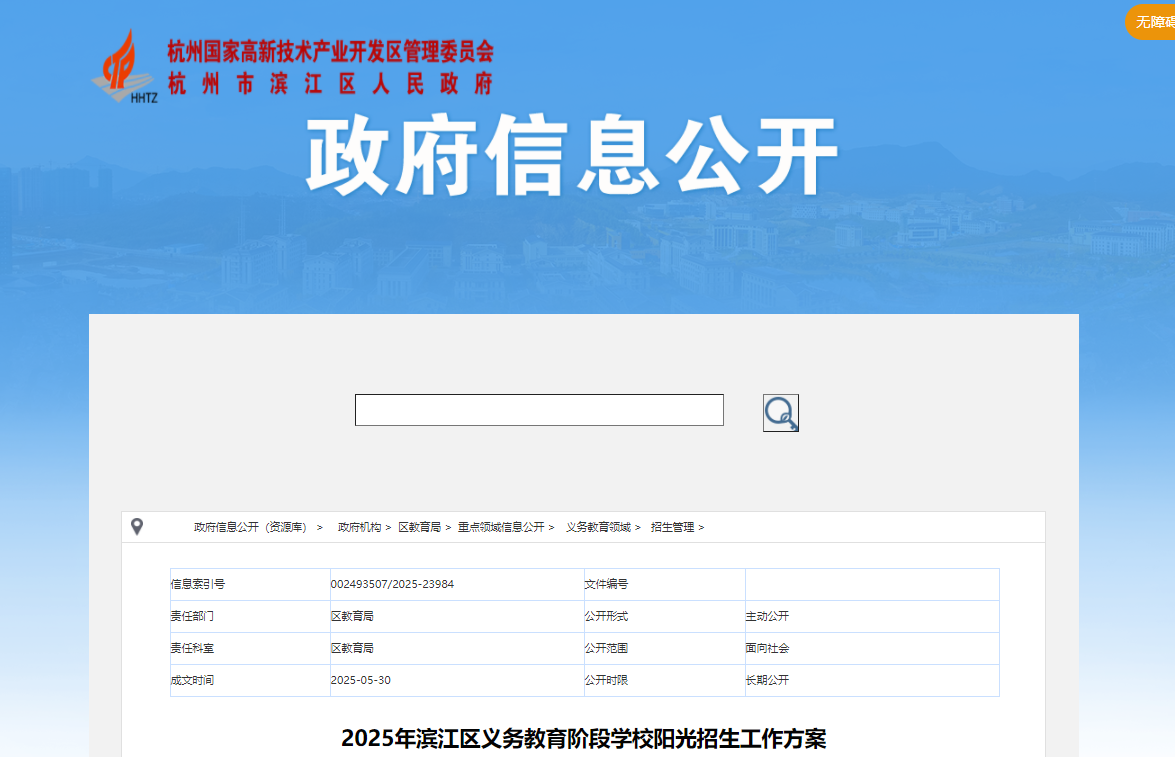
Task: Click the large 政府信息公开 banner title
Action: click(x=571, y=157)
